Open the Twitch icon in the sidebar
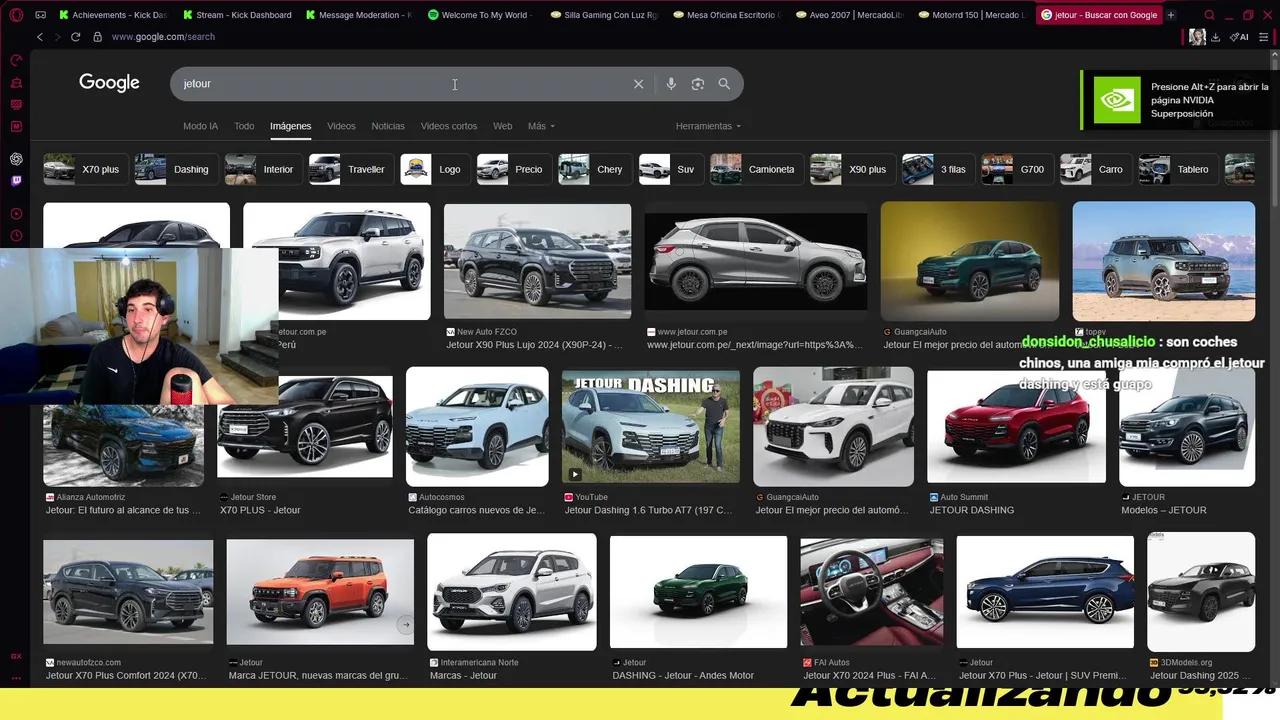Viewport: 1280px width, 720px height. 16,181
